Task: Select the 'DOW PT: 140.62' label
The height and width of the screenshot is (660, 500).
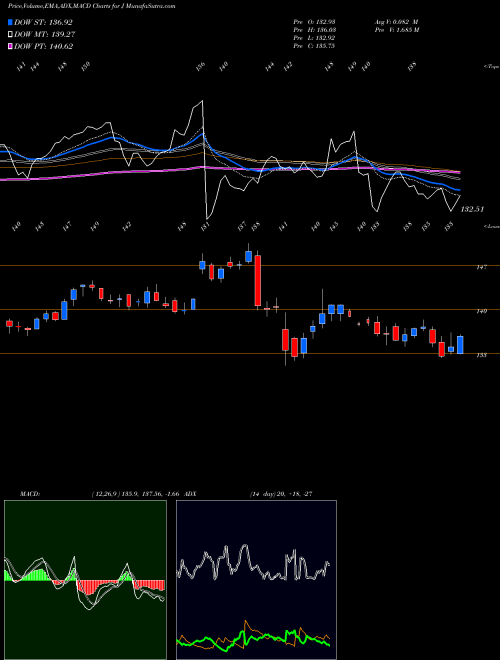Action: tap(44, 46)
